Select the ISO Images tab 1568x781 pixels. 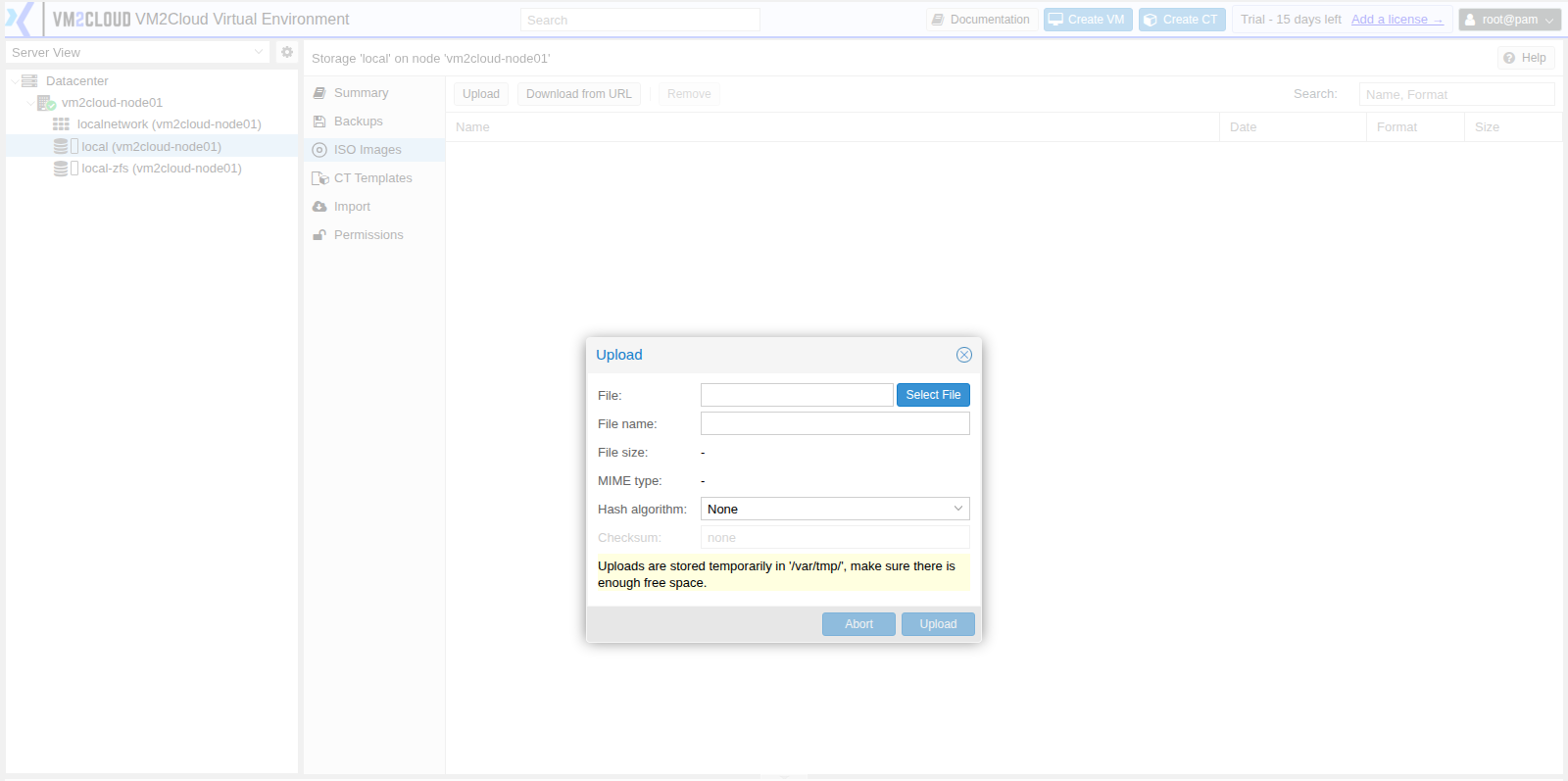[x=373, y=150]
